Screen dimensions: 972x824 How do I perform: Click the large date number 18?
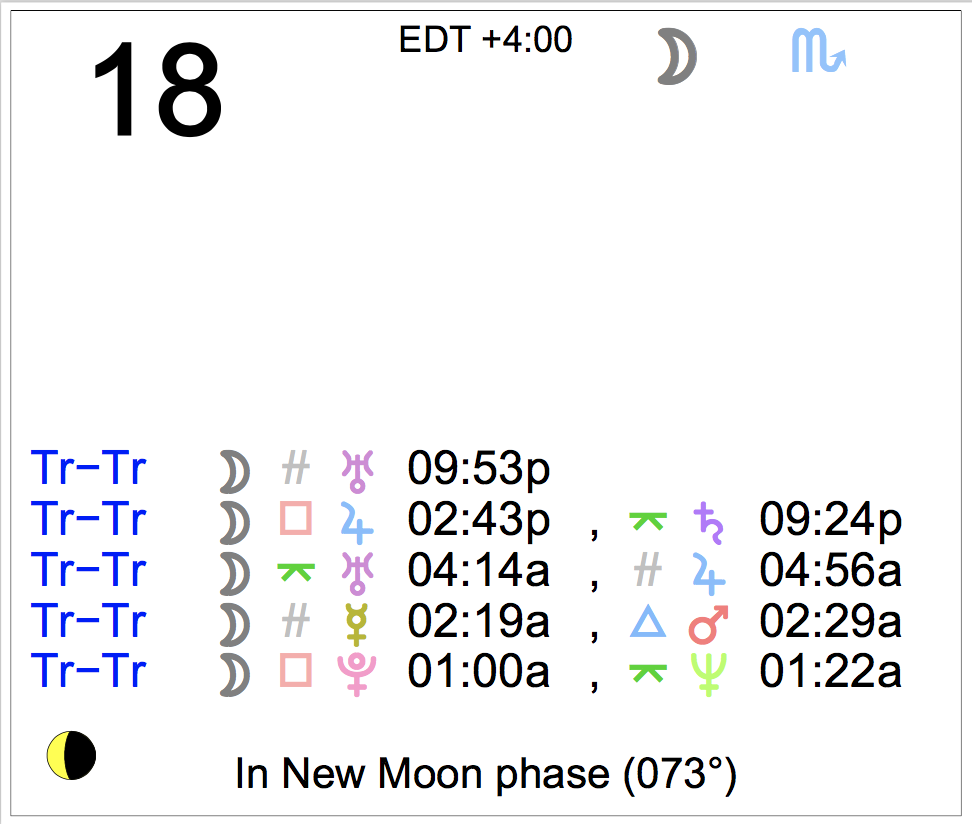pos(157,89)
